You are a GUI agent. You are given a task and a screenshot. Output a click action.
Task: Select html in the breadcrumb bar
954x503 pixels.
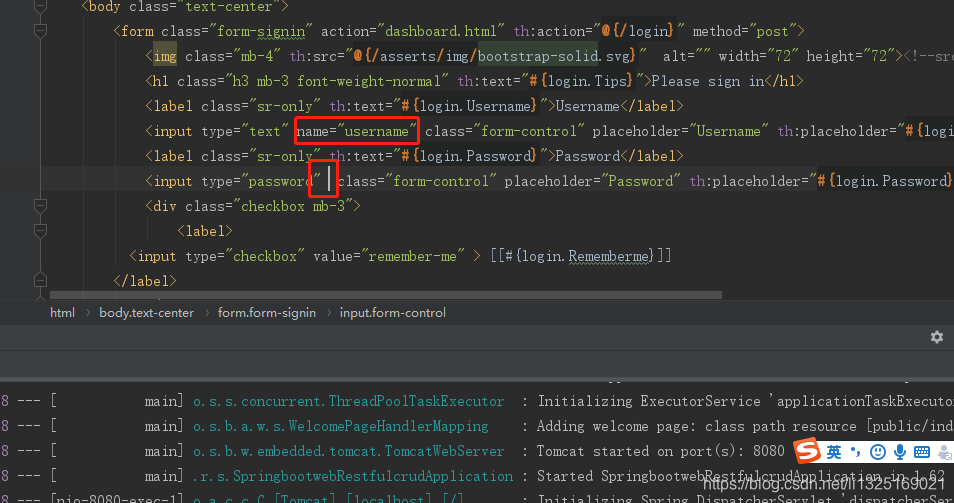(62, 313)
